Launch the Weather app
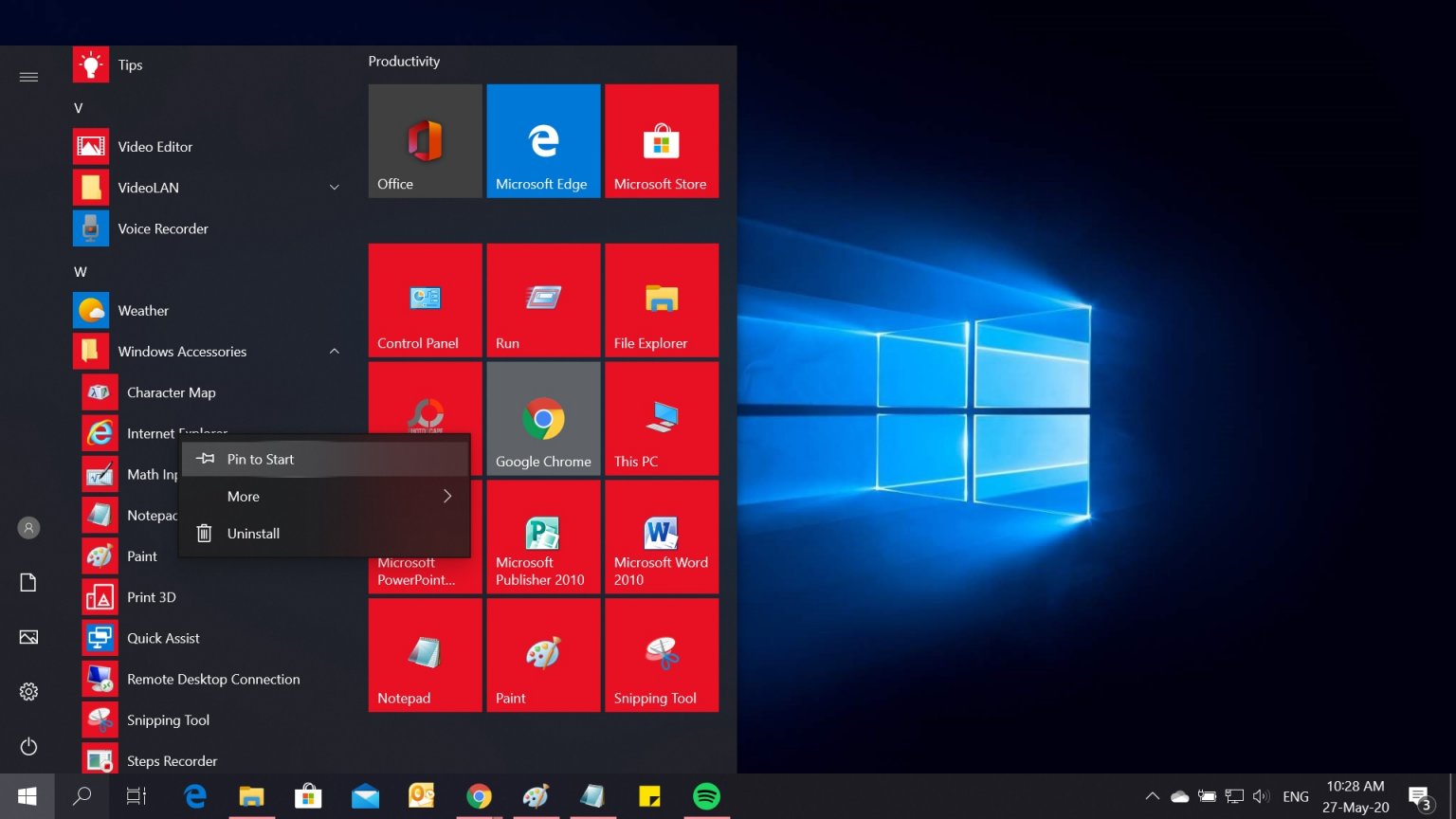This screenshot has width=1456, height=819. [x=143, y=310]
